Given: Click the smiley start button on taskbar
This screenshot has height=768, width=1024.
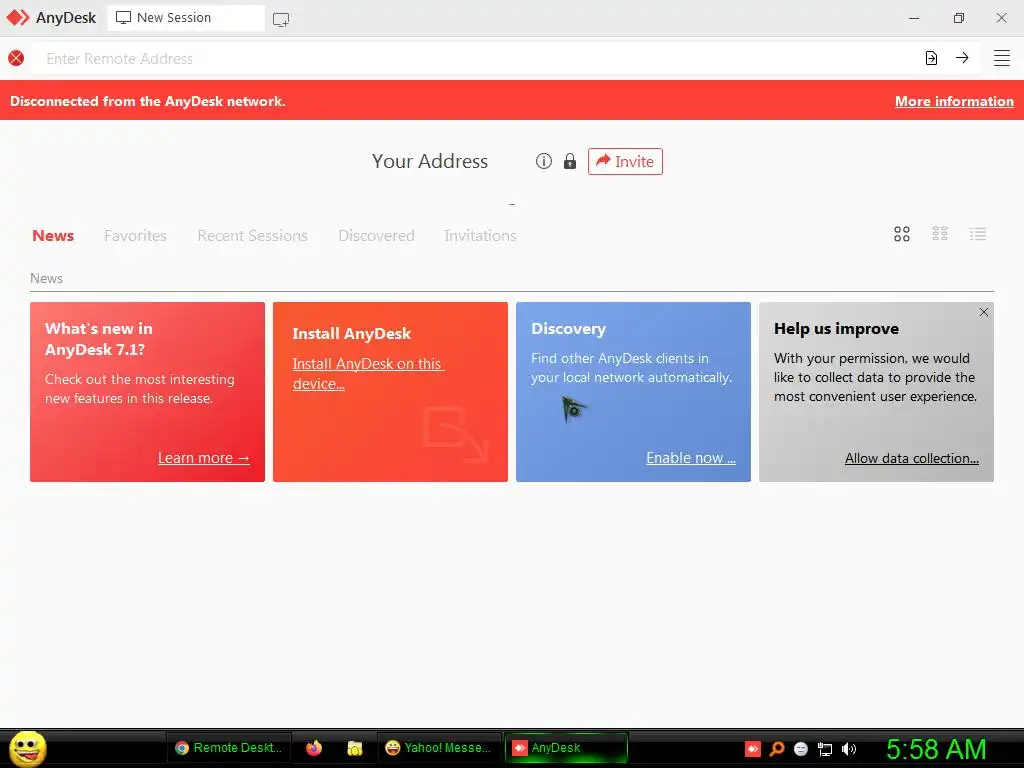Looking at the screenshot, I should [27, 748].
